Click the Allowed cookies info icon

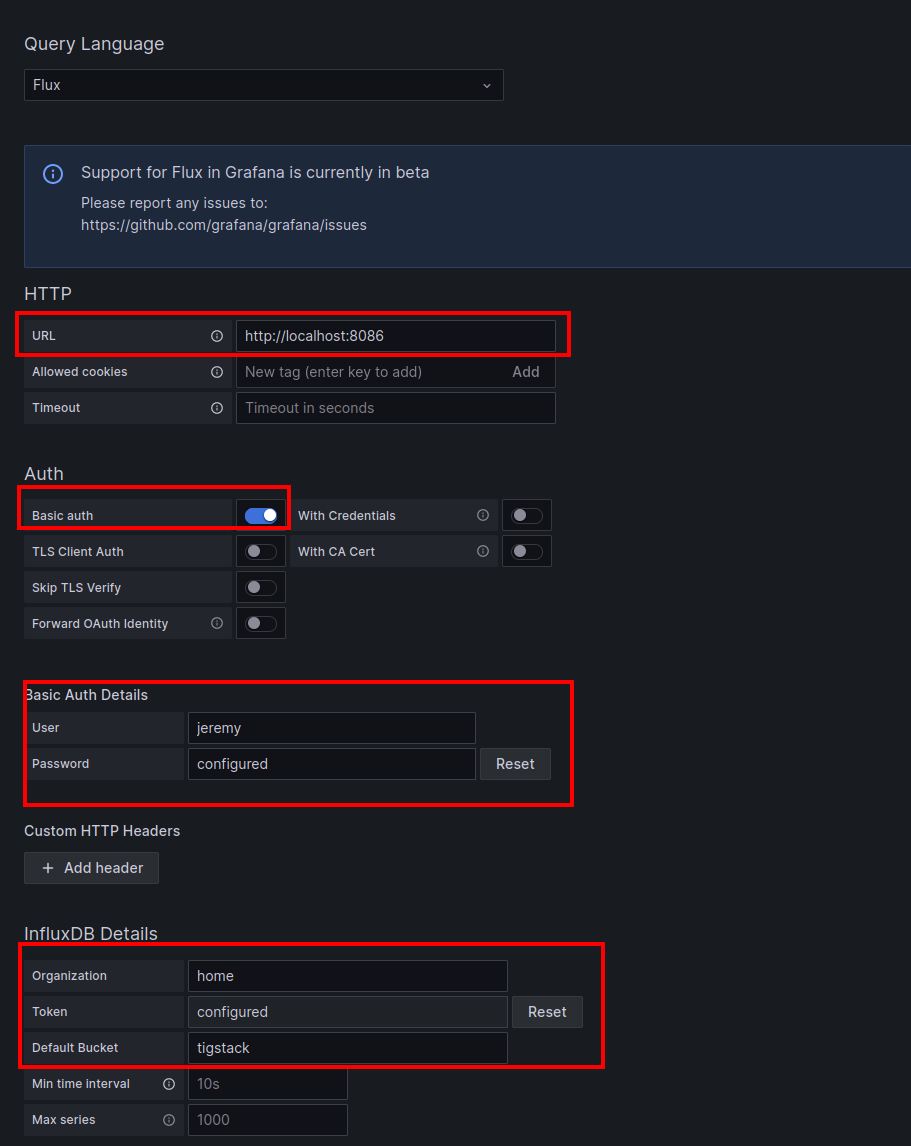coord(217,371)
